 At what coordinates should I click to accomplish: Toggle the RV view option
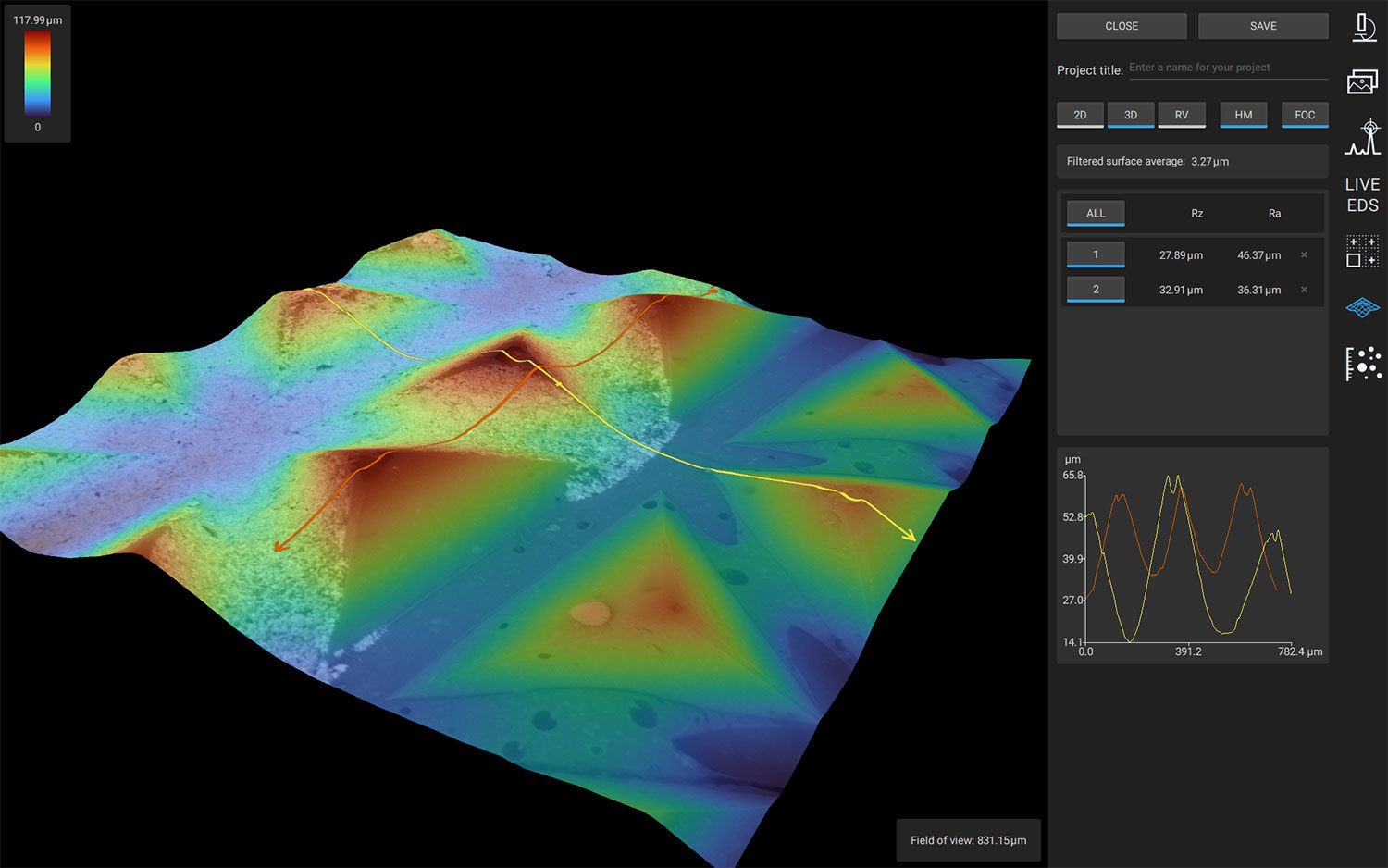pyautogui.click(x=1182, y=115)
